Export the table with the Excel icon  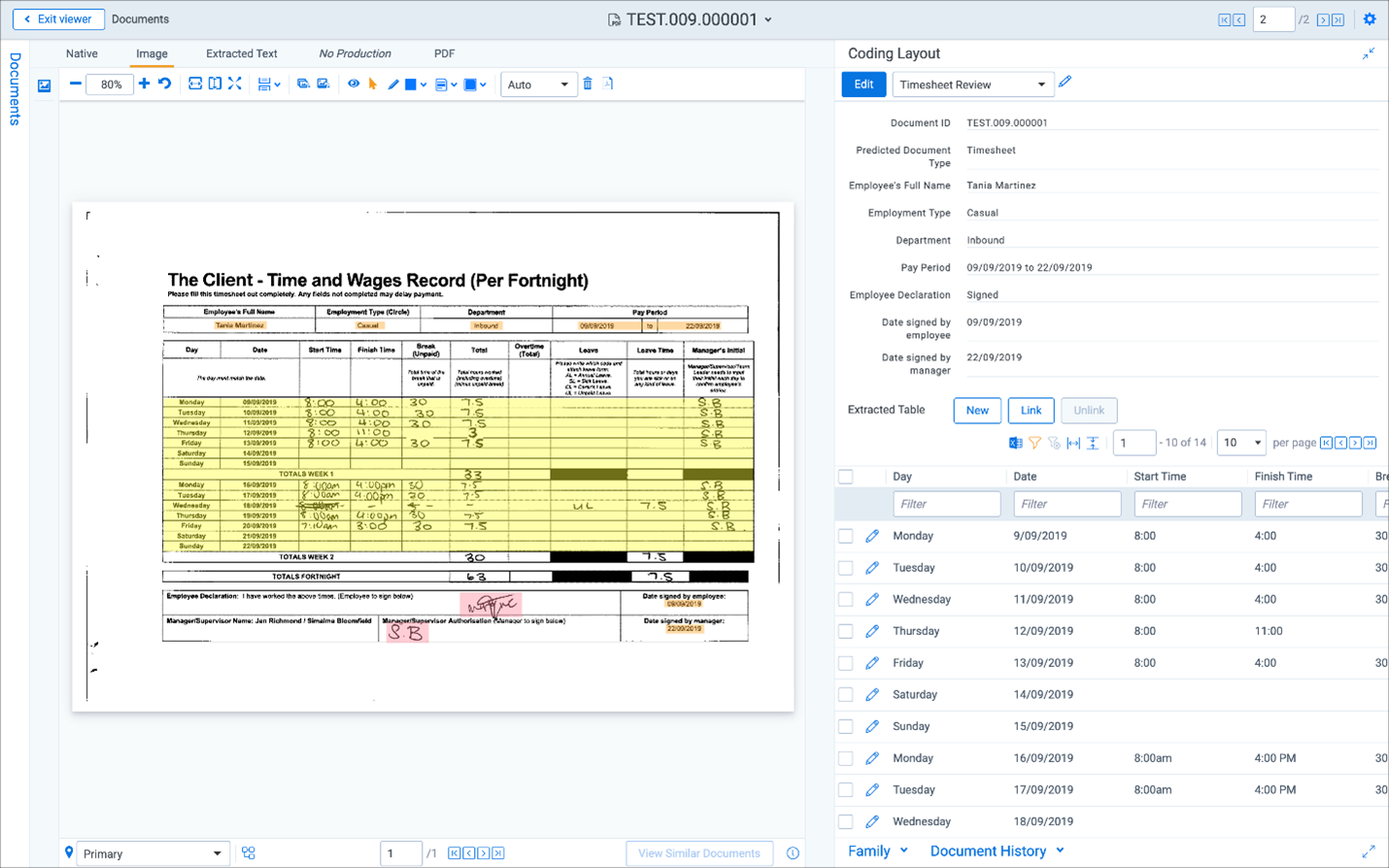(1015, 443)
